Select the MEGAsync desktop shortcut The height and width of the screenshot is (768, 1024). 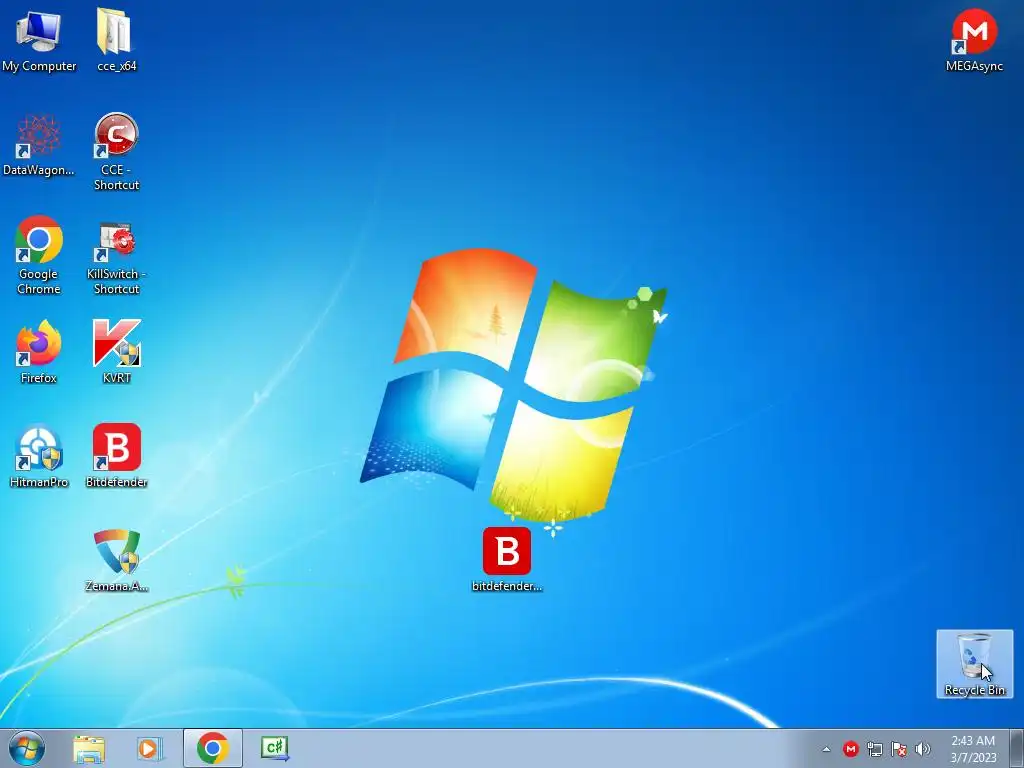(974, 39)
